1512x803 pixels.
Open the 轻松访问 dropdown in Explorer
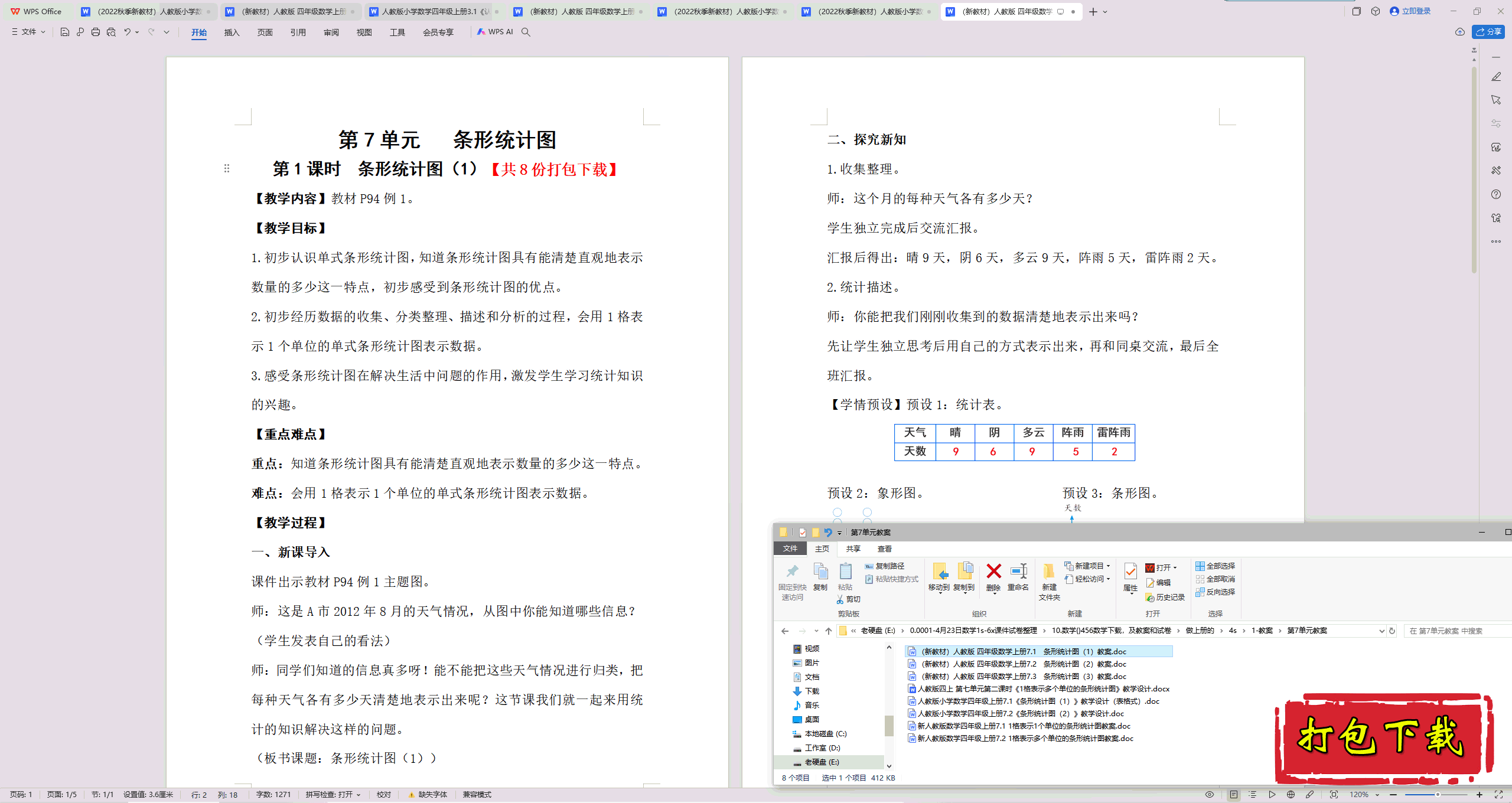pos(1087,579)
